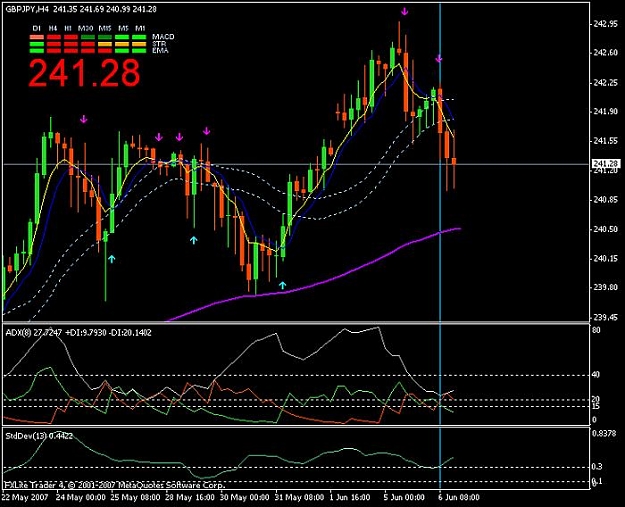Image resolution: width=625 pixels, height=507 pixels.
Task: Click the dark green MACD bar under M30
Action: coord(88,37)
